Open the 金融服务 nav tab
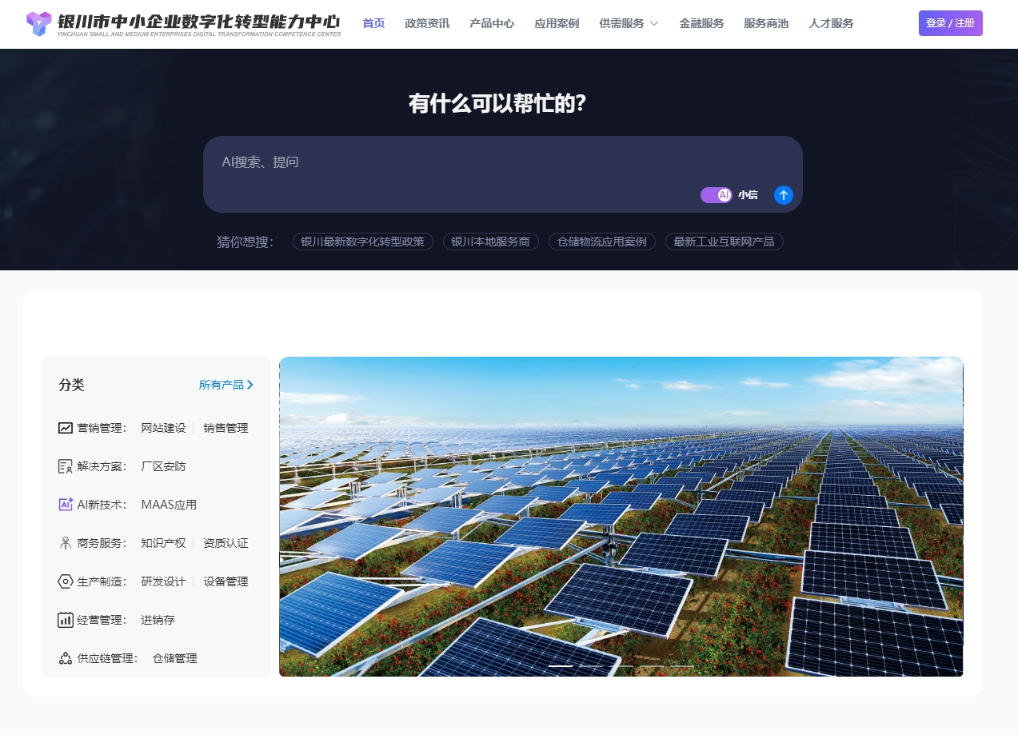 click(x=701, y=23)
